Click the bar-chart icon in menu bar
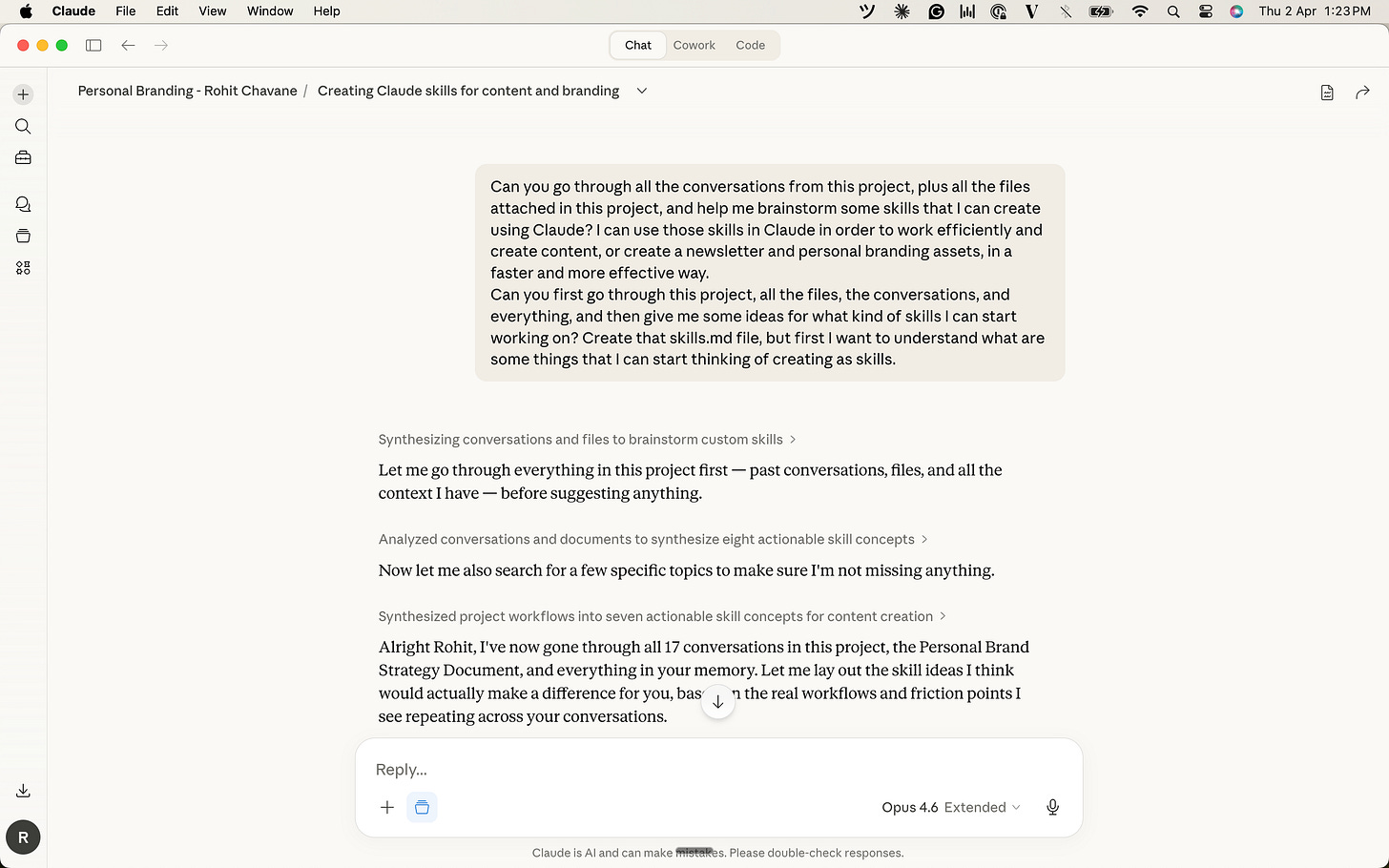 pyautogui.click(x=967, y=11)
